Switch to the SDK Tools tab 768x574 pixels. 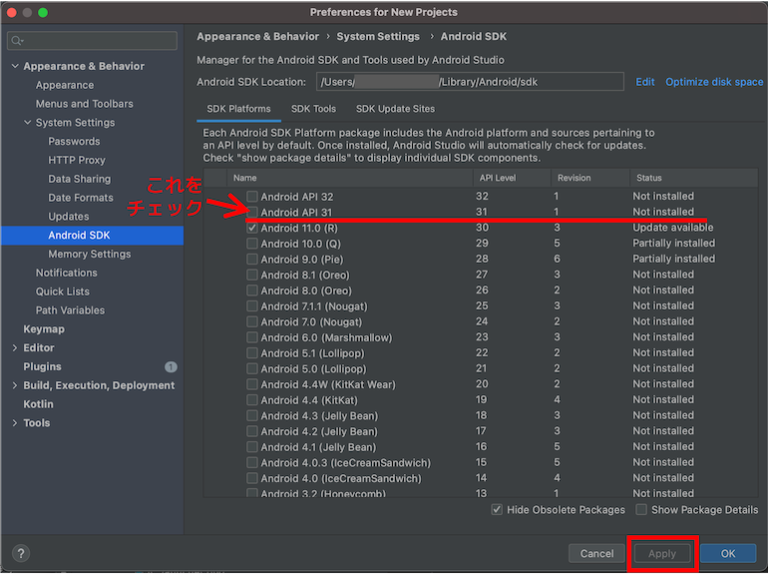(x=313, y=109)
